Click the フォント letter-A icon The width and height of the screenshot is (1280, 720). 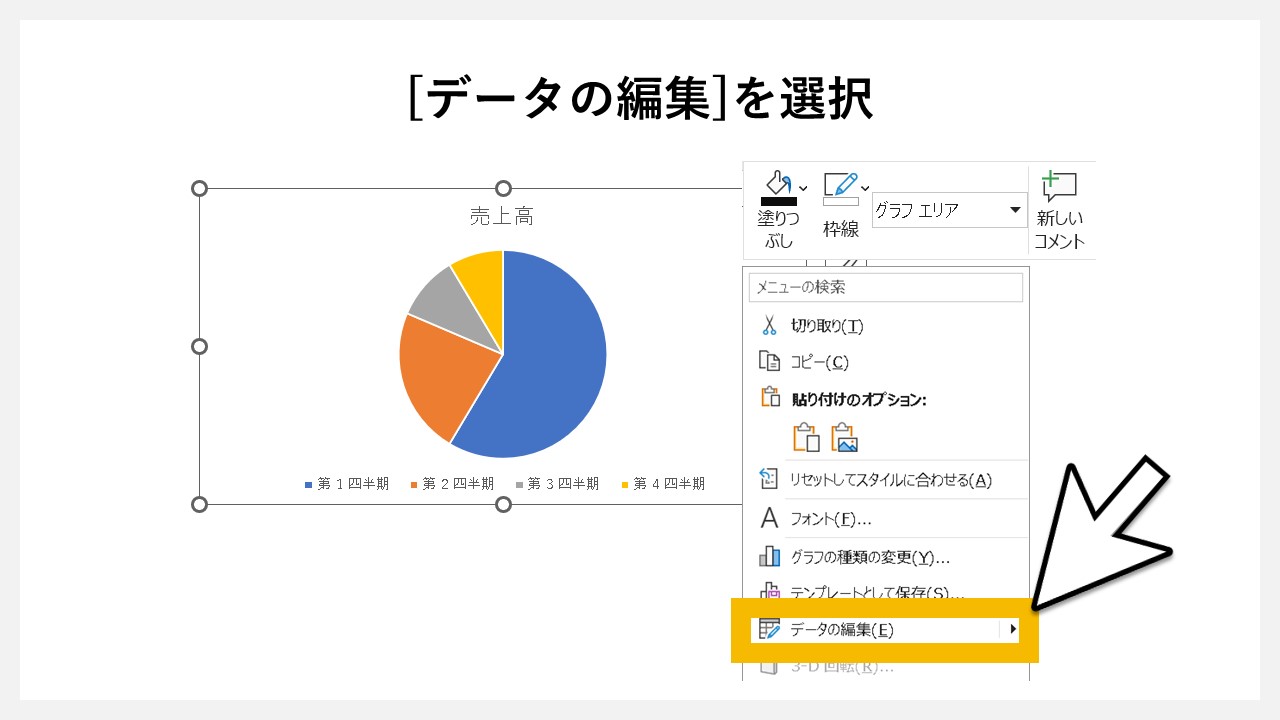pos(769,518)
